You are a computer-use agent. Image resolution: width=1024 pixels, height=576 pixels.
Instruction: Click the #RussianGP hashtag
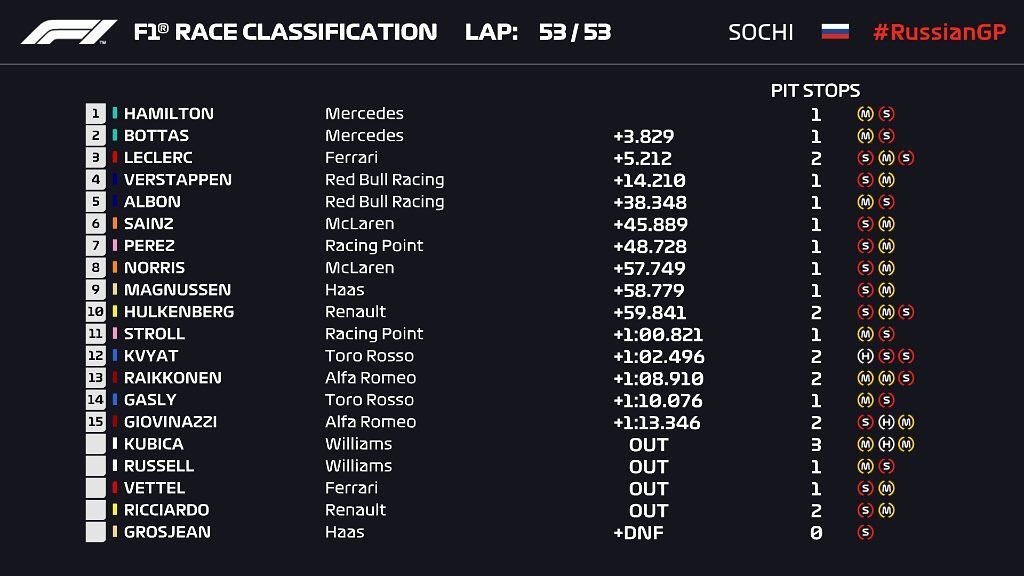pyautogui.click(x=939, y=32)
